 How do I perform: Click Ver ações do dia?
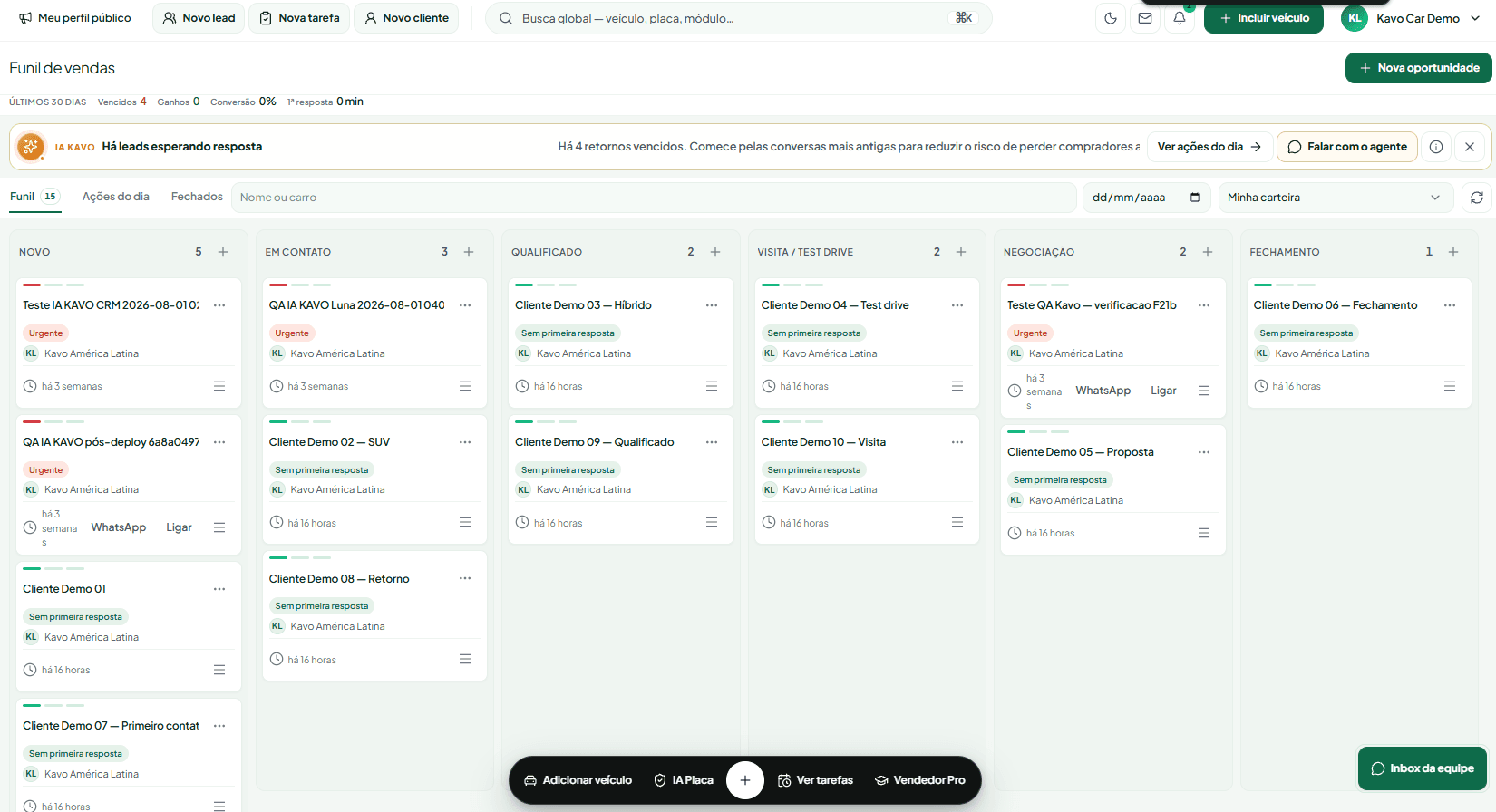(1209, 147)
